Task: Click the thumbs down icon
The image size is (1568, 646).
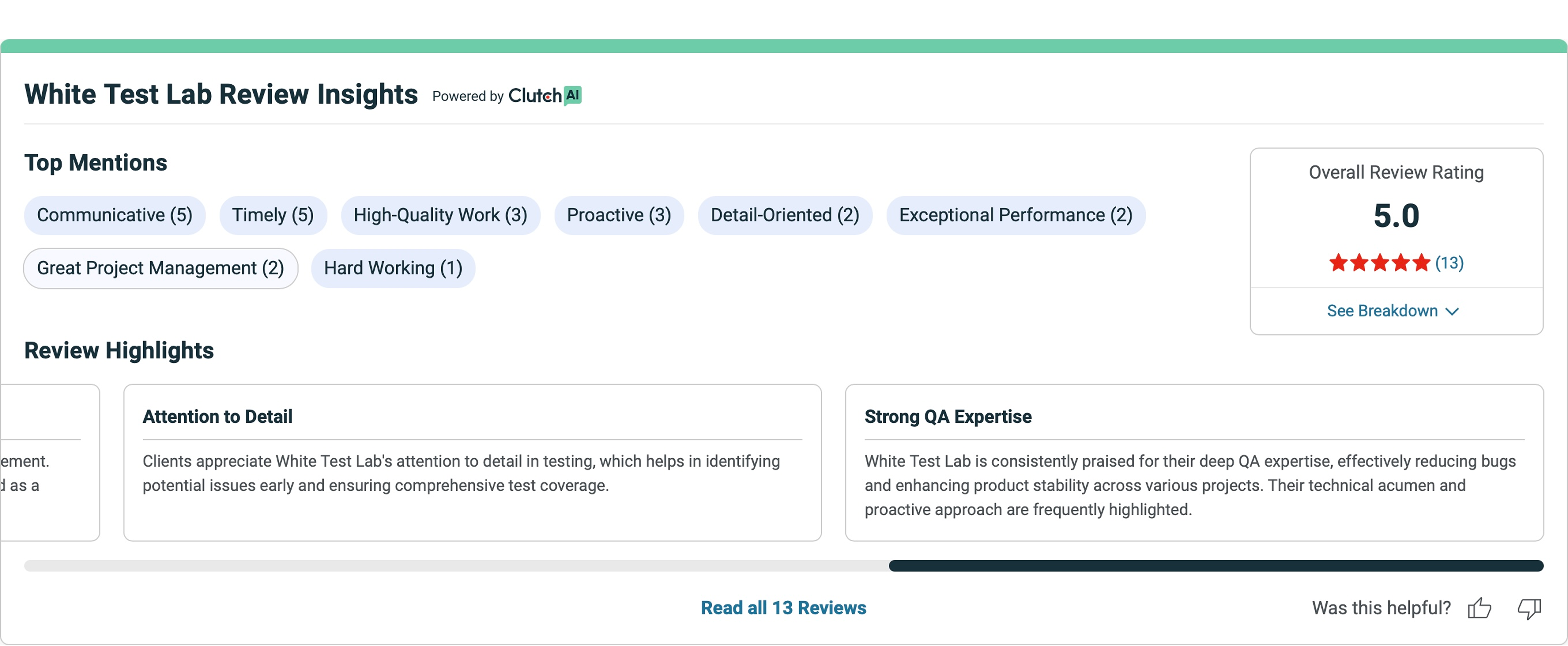Action: (1529, 608)
